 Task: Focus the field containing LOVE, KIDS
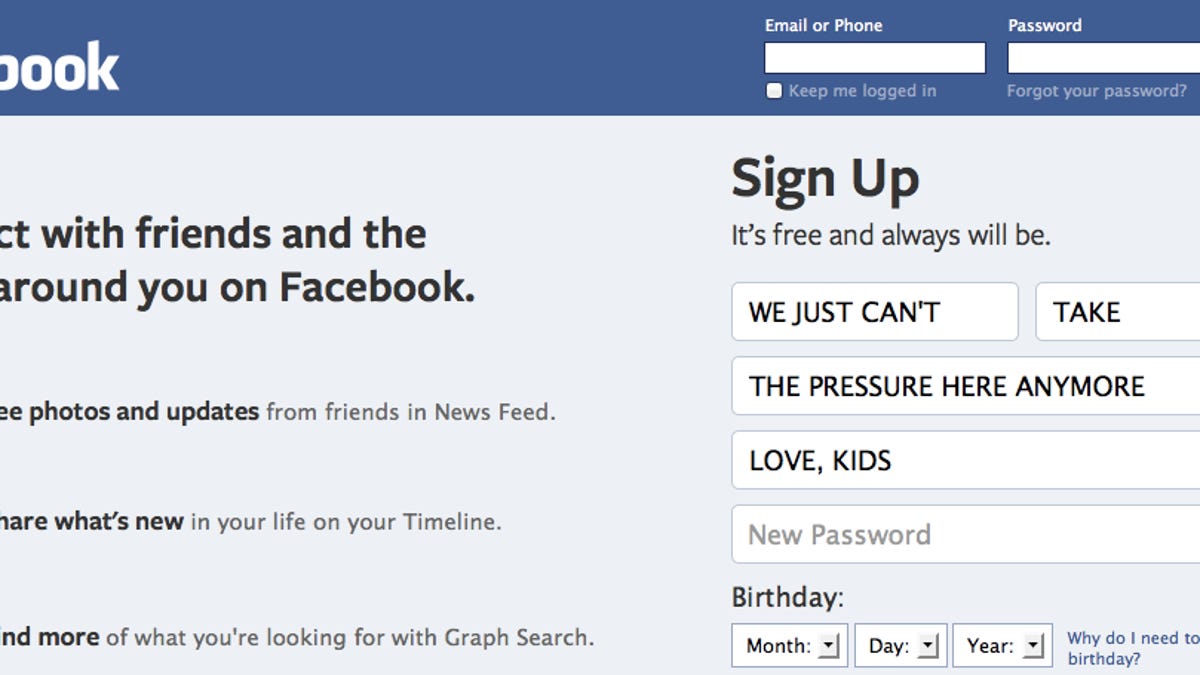tap(965, 460)
